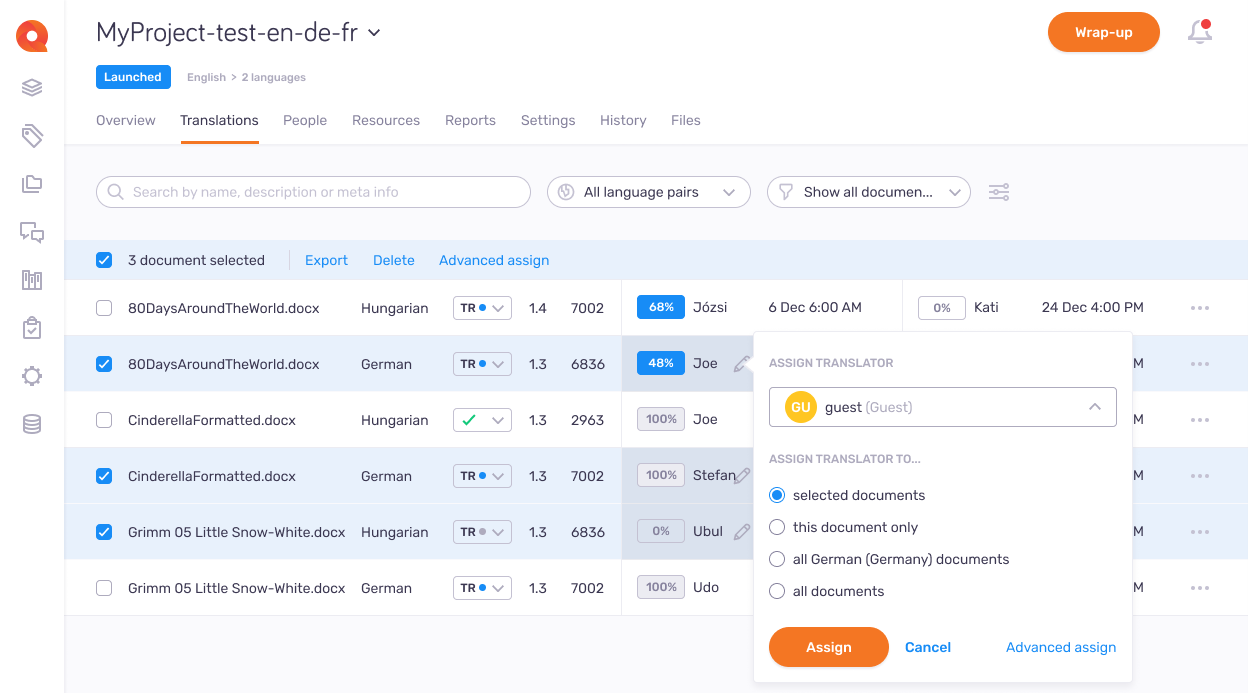
Task: Click the discussions chat icon in the sidebar
Action: 31,232
